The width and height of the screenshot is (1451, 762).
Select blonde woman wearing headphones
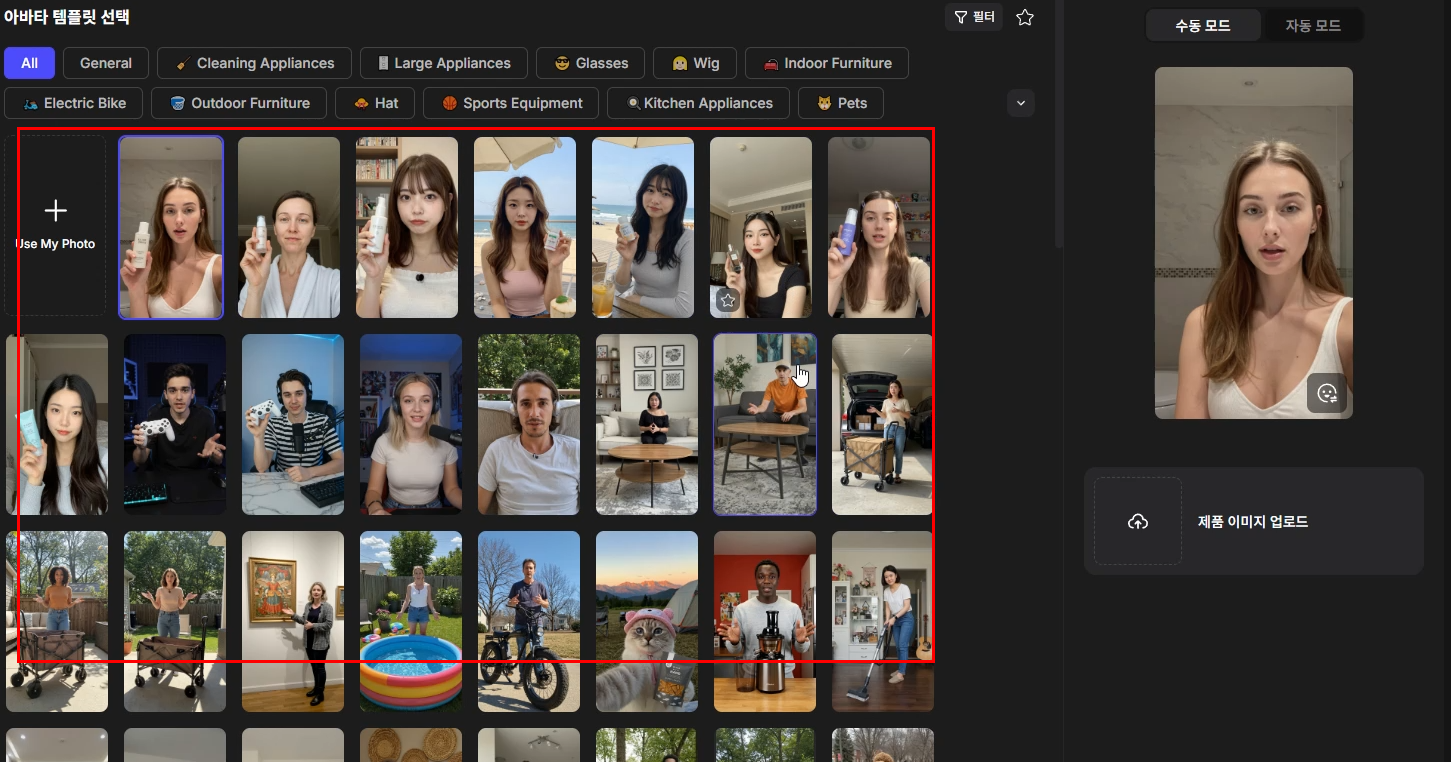pos(411,424)
